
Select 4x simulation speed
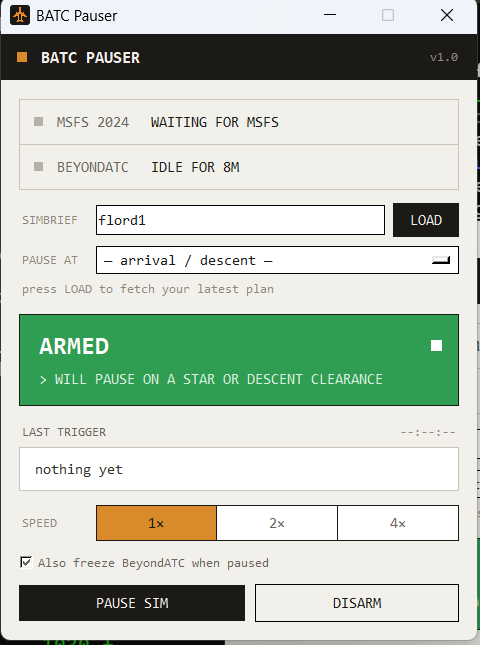(x=398, y=523)
